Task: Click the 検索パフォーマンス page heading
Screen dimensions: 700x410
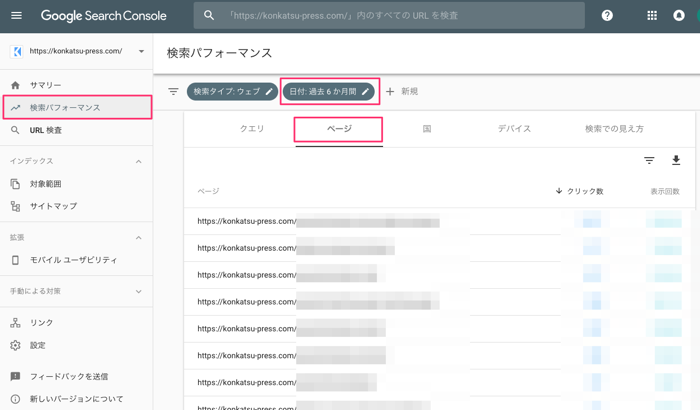Action: [x=219, y=53]
